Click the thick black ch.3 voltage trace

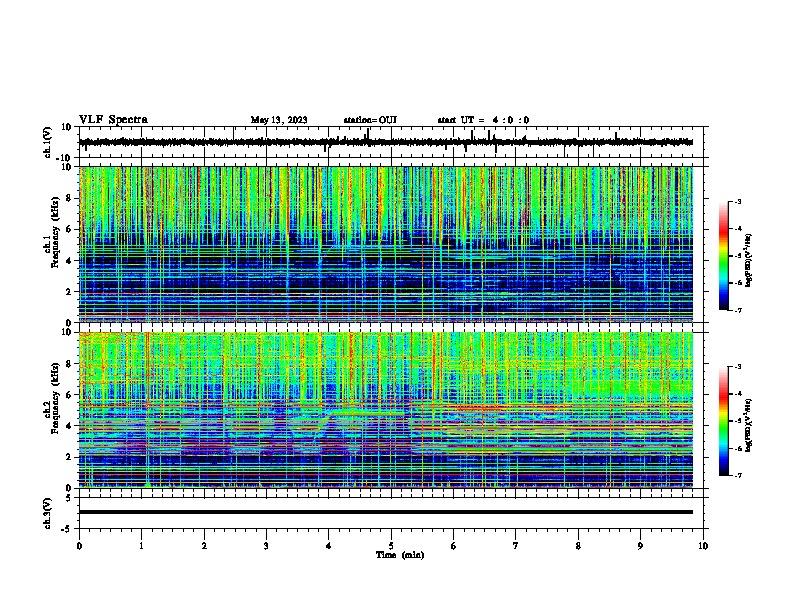pos(385,512)
